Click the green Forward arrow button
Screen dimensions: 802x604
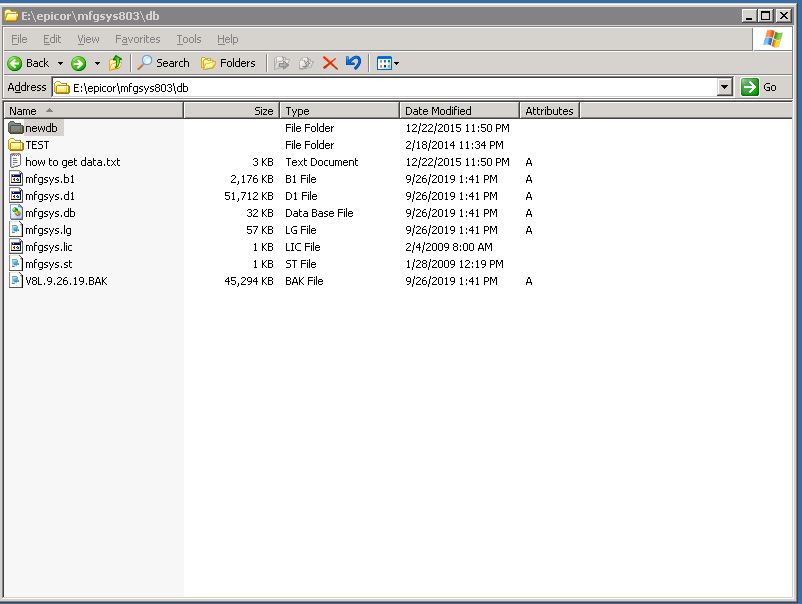click(x=78, y=63)
